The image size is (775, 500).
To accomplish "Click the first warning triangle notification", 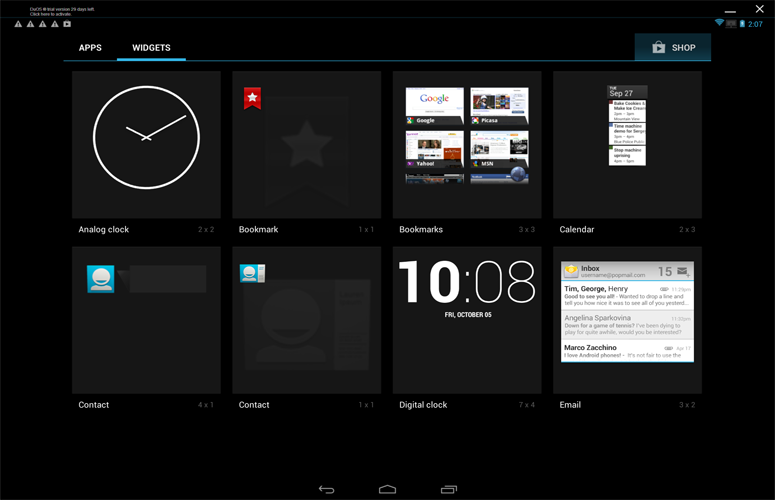I will (18, 24).
